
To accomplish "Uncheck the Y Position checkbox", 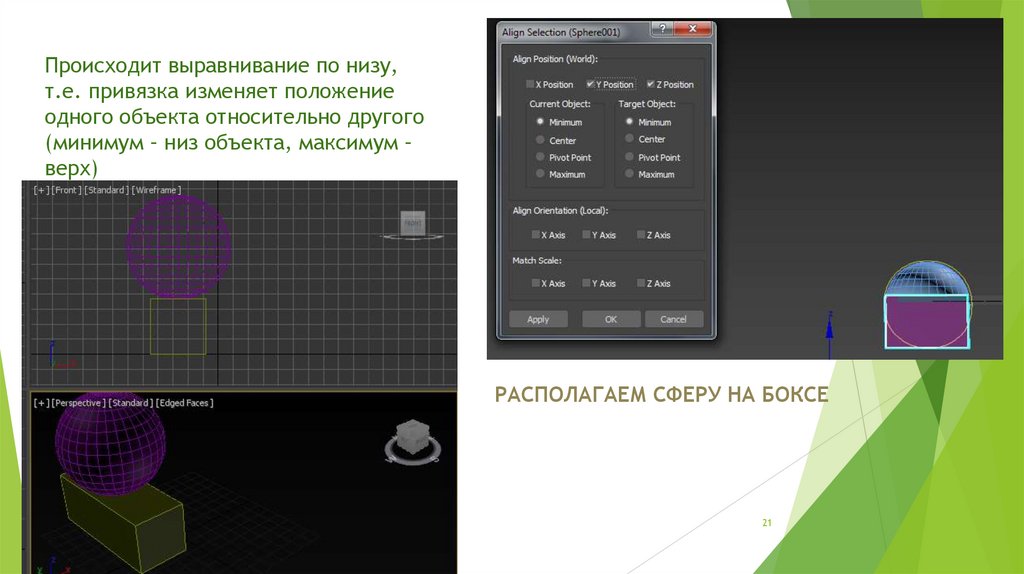I will coord(590,84).
